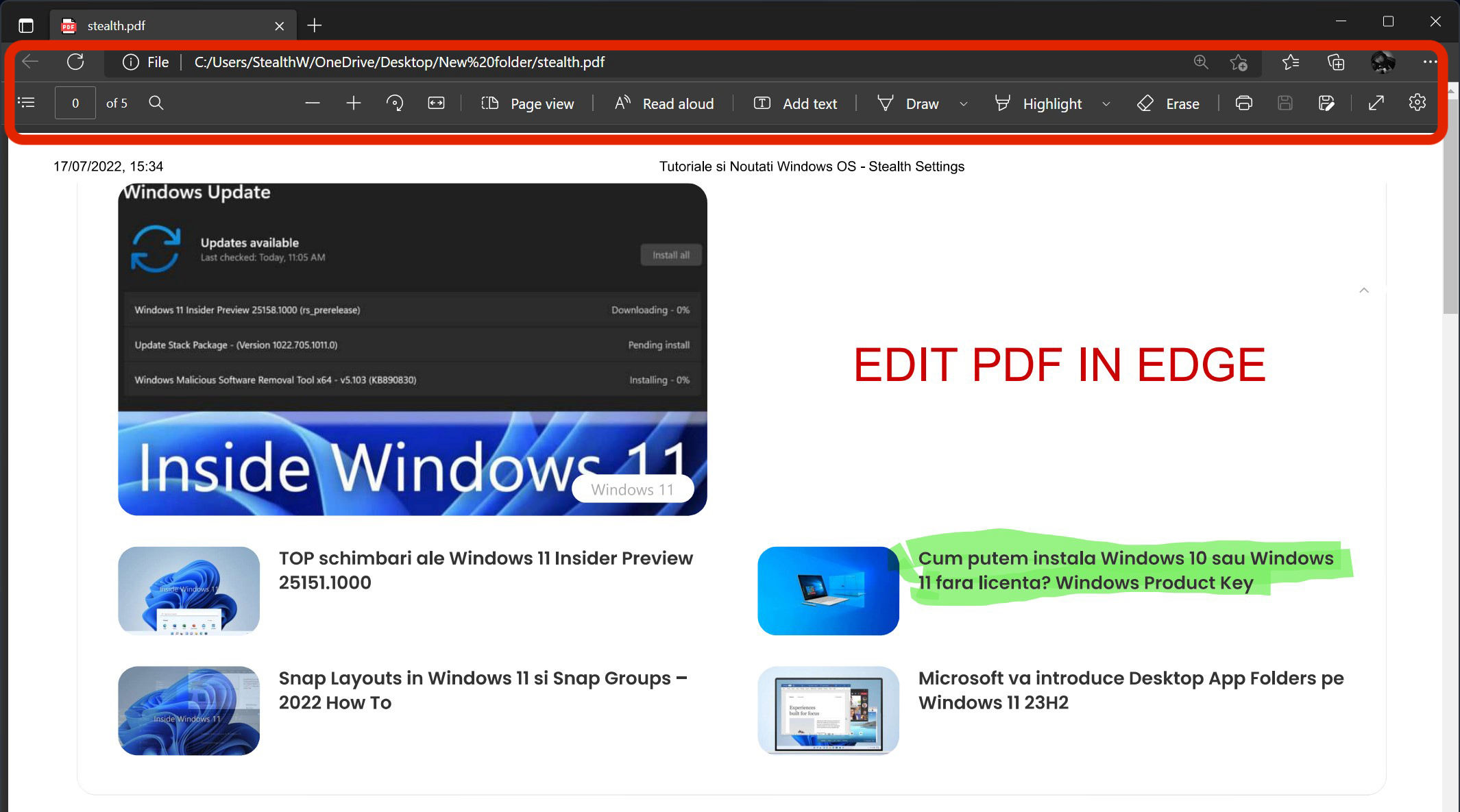The height and width of the screenshot is (812, 1460).
Task: Enable browser favorites toggle
Action: point(1290,62)
